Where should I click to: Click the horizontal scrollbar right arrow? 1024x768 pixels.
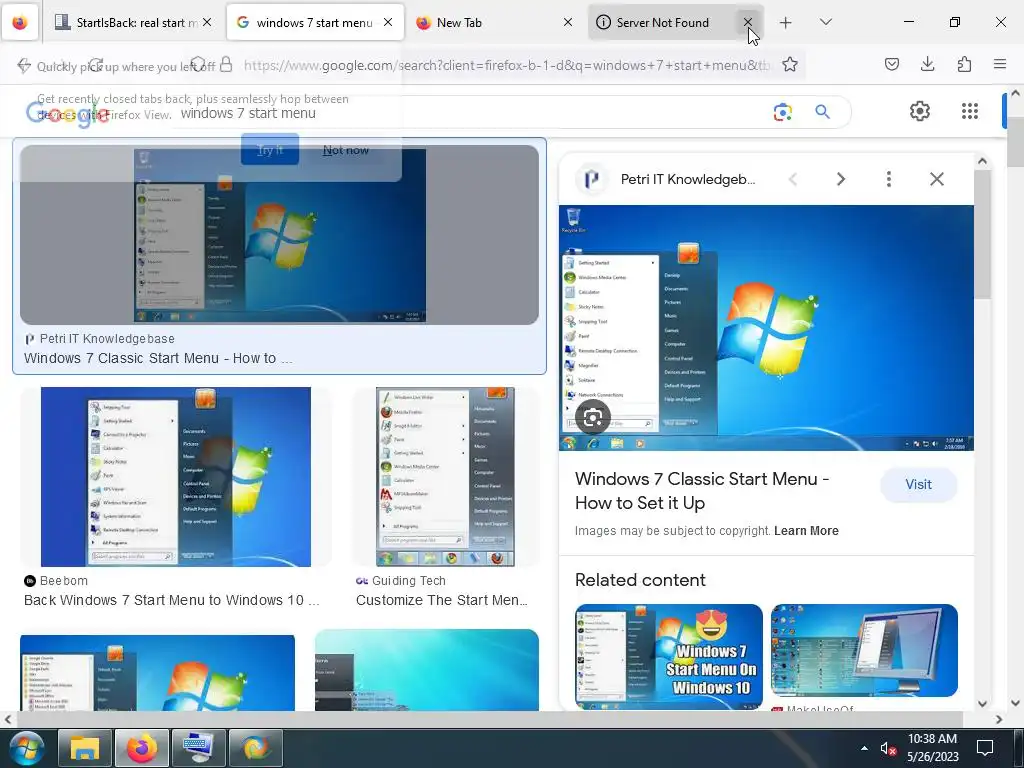pos(999,719)
